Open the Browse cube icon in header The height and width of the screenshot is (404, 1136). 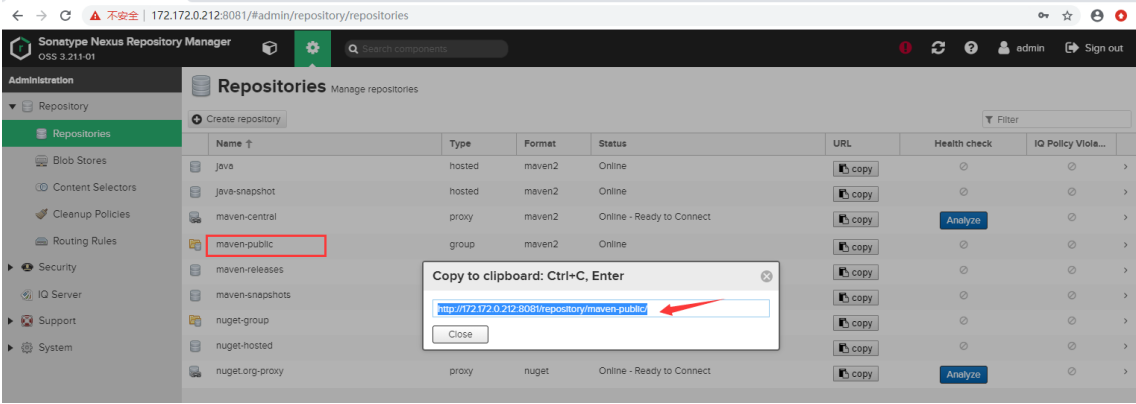coord(270,48)
